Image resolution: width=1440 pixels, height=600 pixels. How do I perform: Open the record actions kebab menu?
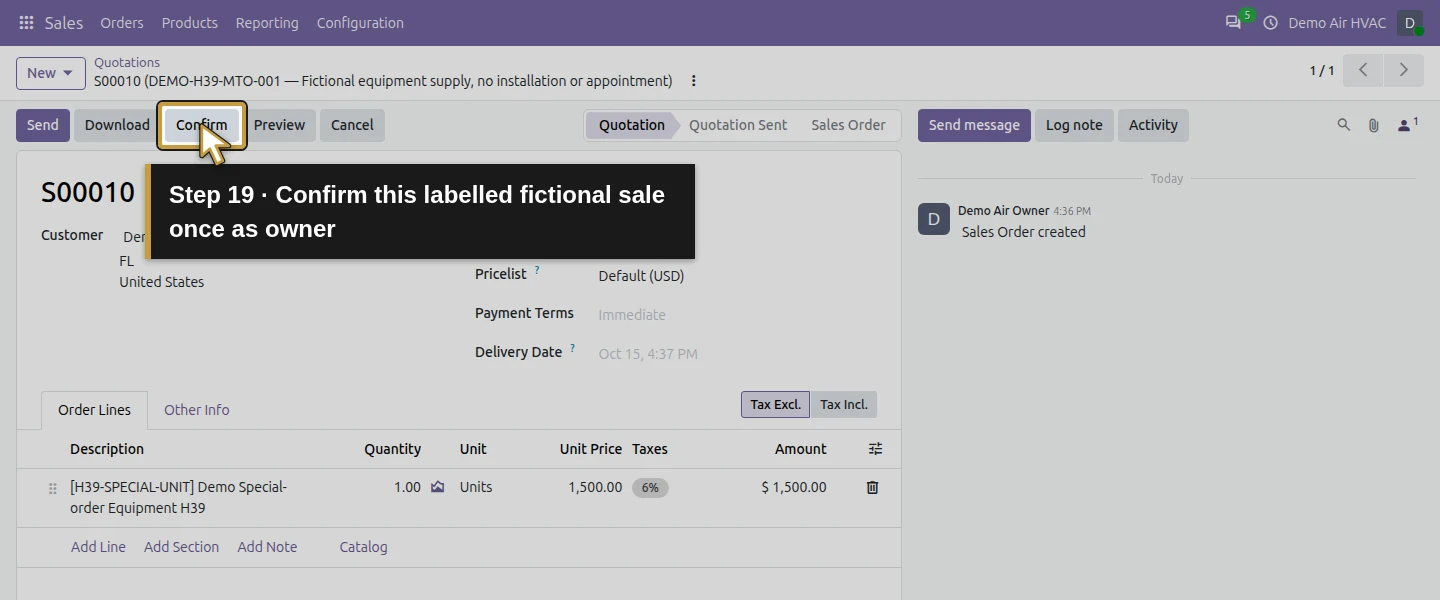pos(693,81)
